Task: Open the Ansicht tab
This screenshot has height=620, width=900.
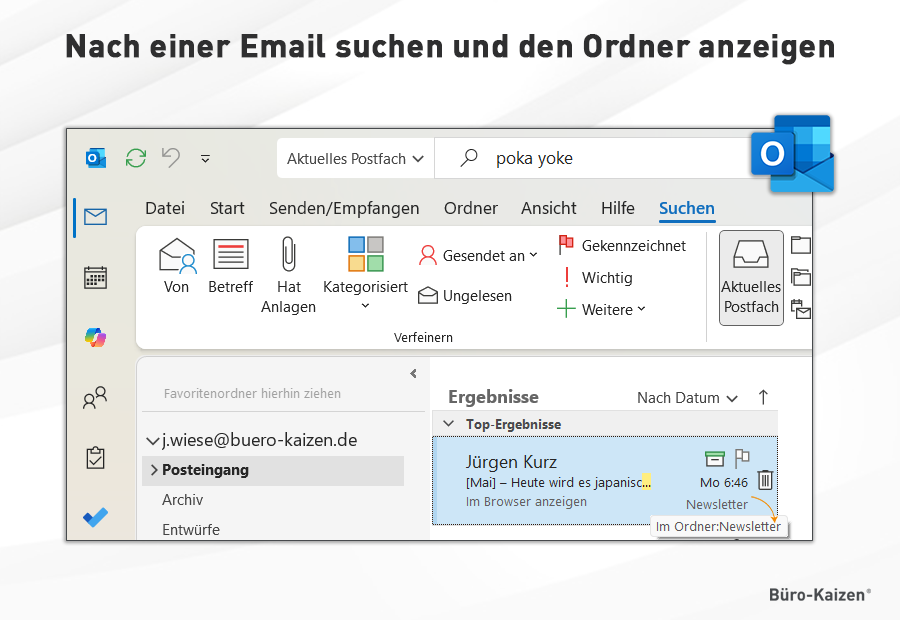Action: click(x=548, y=208)
